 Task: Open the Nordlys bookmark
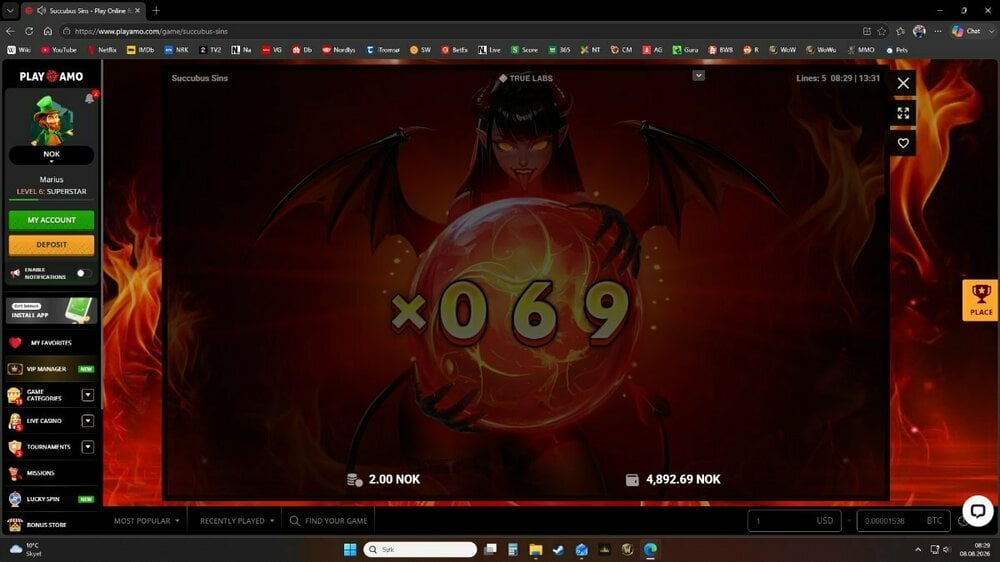(339, 50)
